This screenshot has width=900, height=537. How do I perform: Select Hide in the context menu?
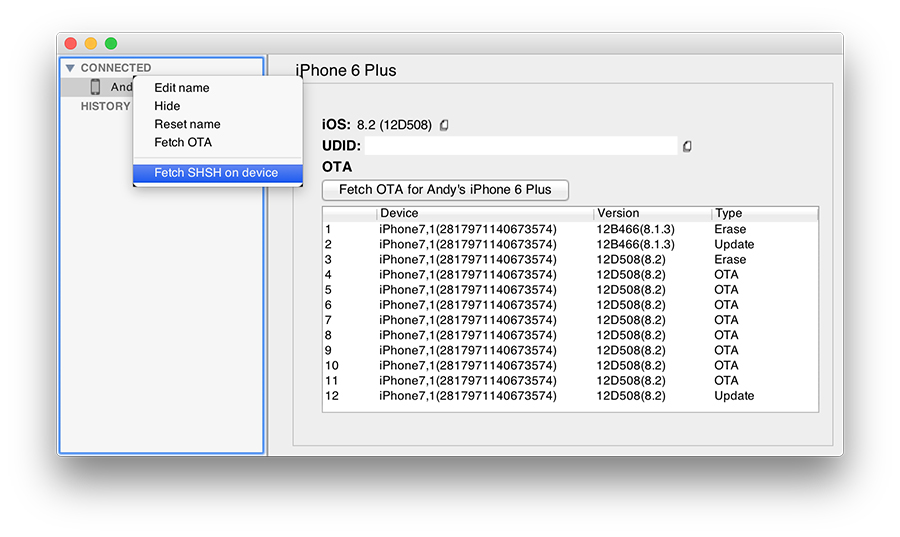tap(167, 106)
